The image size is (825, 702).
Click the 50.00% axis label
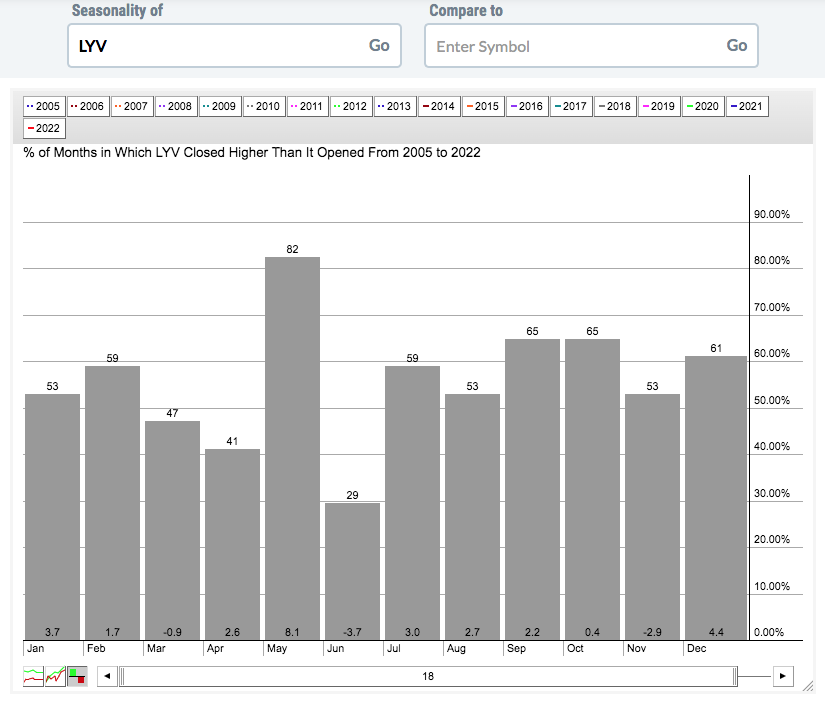click(772, 400)
